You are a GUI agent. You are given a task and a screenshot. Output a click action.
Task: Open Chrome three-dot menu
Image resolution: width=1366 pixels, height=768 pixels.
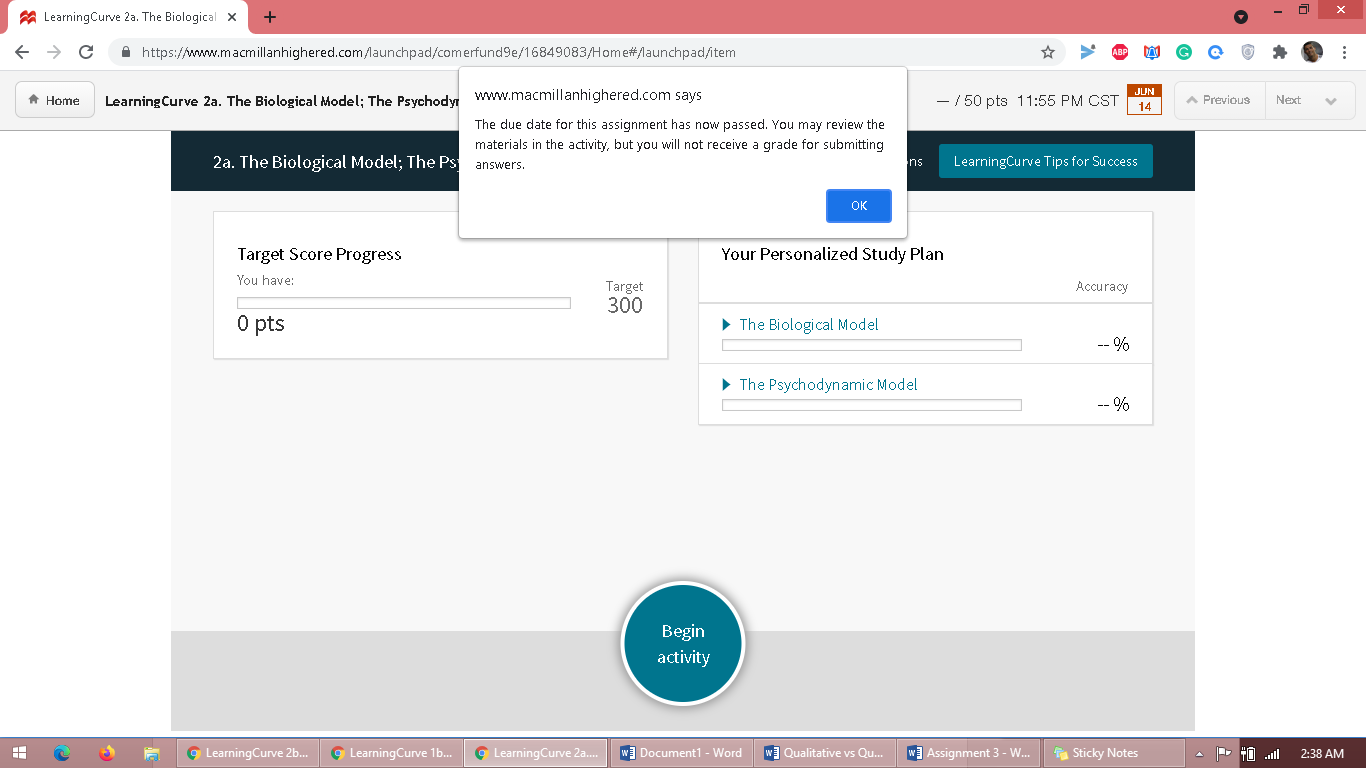click(1344, 53)
